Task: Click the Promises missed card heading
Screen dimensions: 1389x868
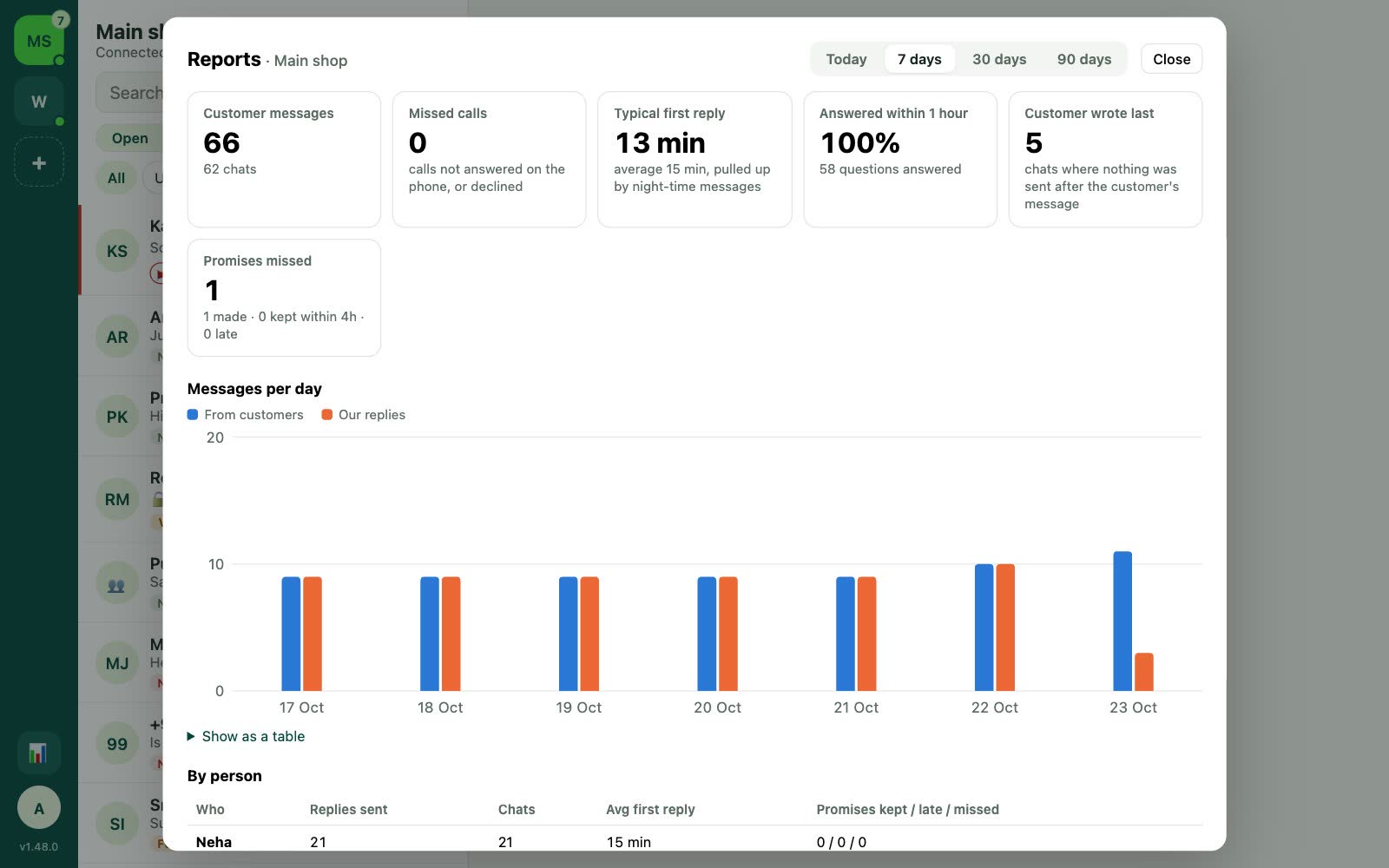Action: (x=257, y=260)
